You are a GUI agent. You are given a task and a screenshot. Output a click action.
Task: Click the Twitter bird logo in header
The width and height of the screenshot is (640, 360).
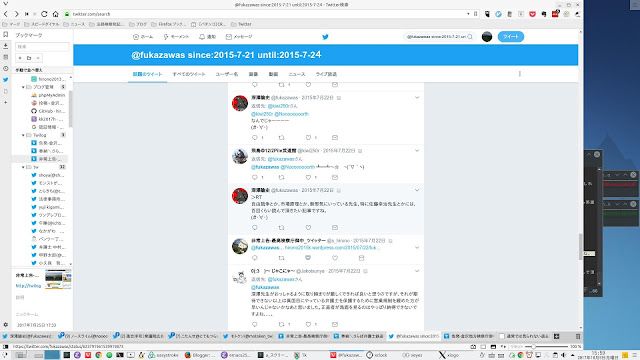tap(325, 37)
